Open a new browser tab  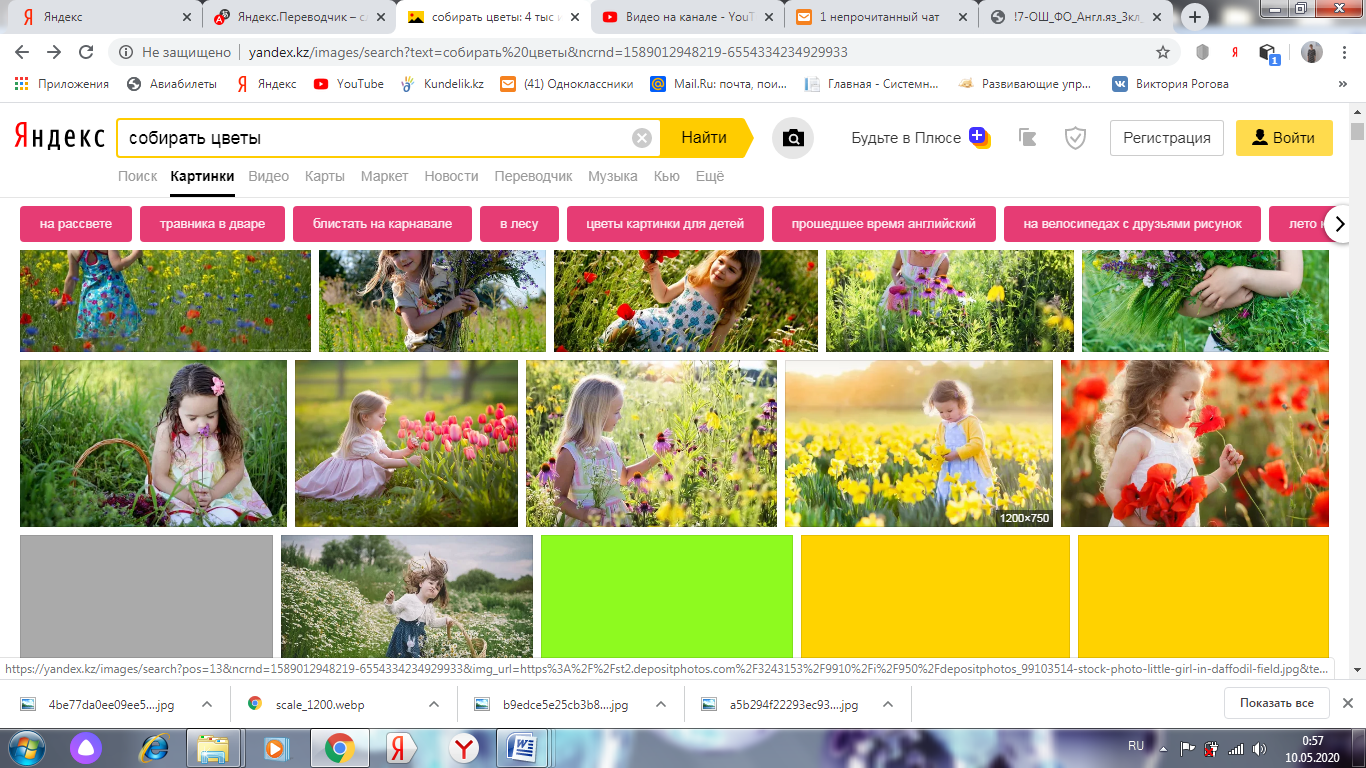click(1195, 17)
